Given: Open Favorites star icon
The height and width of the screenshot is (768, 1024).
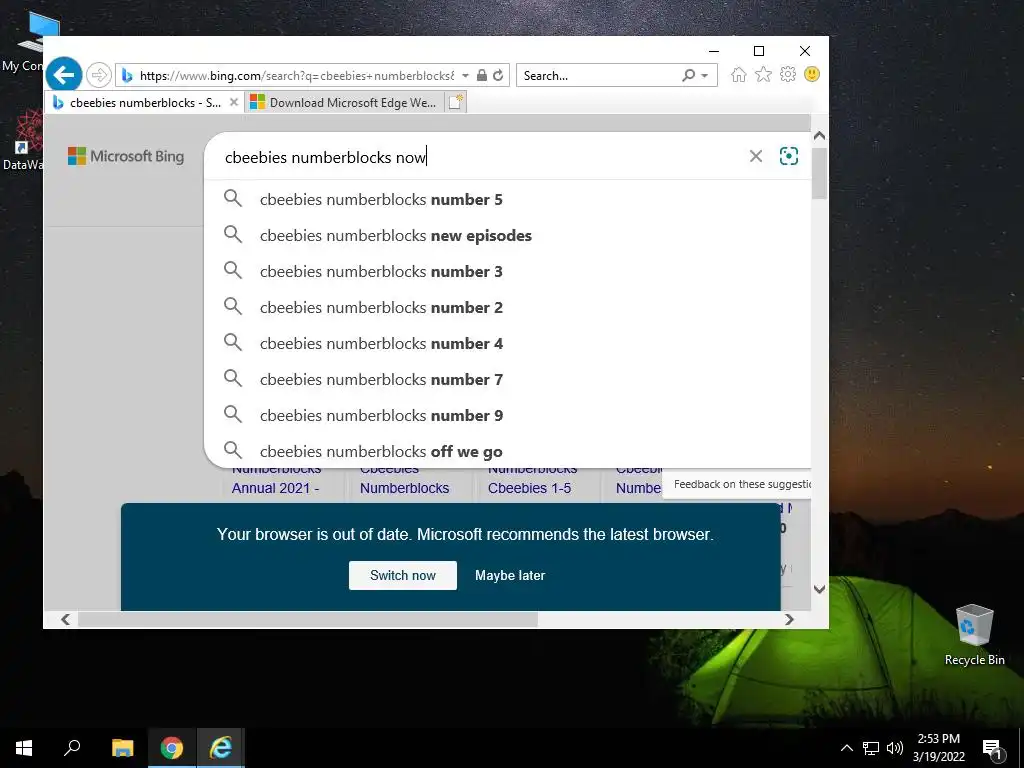Looking at the screenshot, I should (x=763, y=74).
